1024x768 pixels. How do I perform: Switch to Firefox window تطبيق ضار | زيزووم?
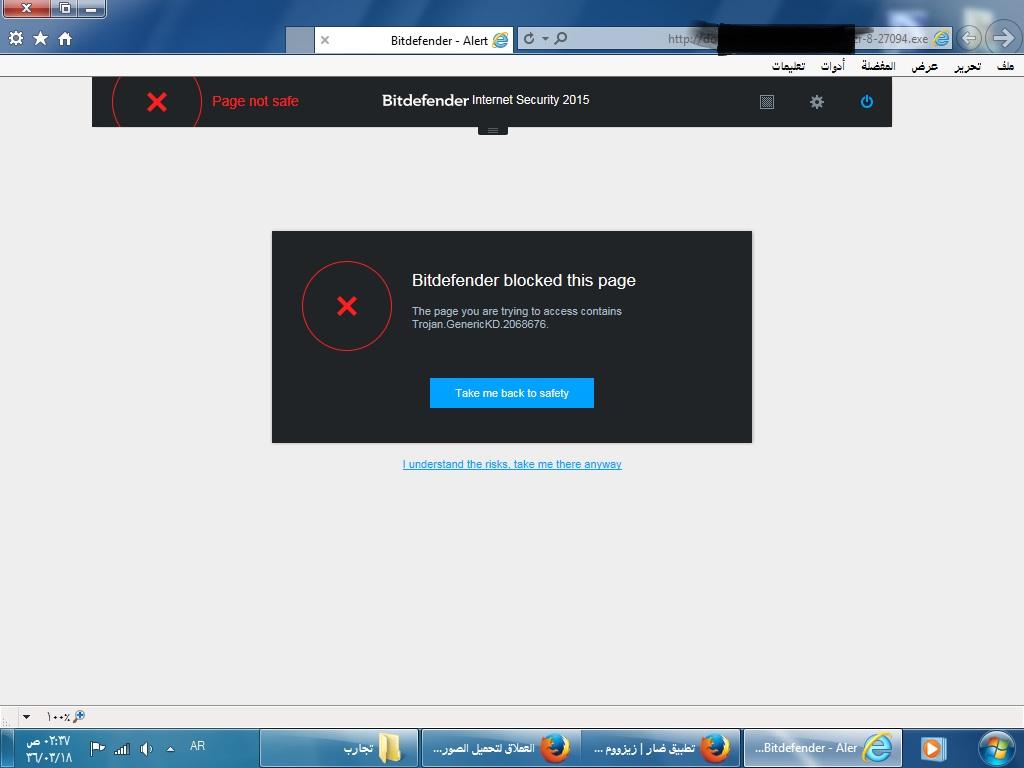pos(660,748)
